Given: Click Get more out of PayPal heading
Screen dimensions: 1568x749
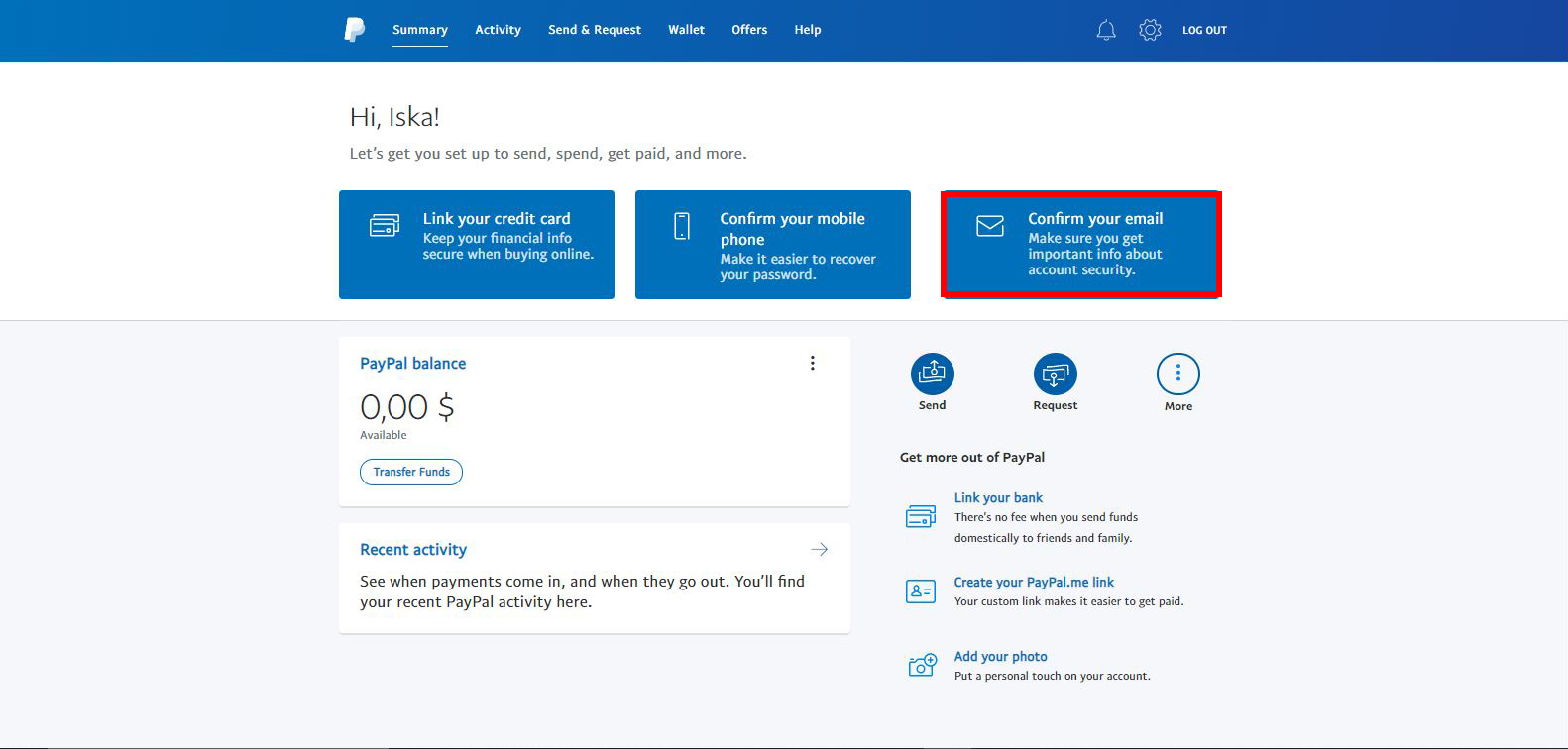Looking at the screenshot, I should 972,457.
